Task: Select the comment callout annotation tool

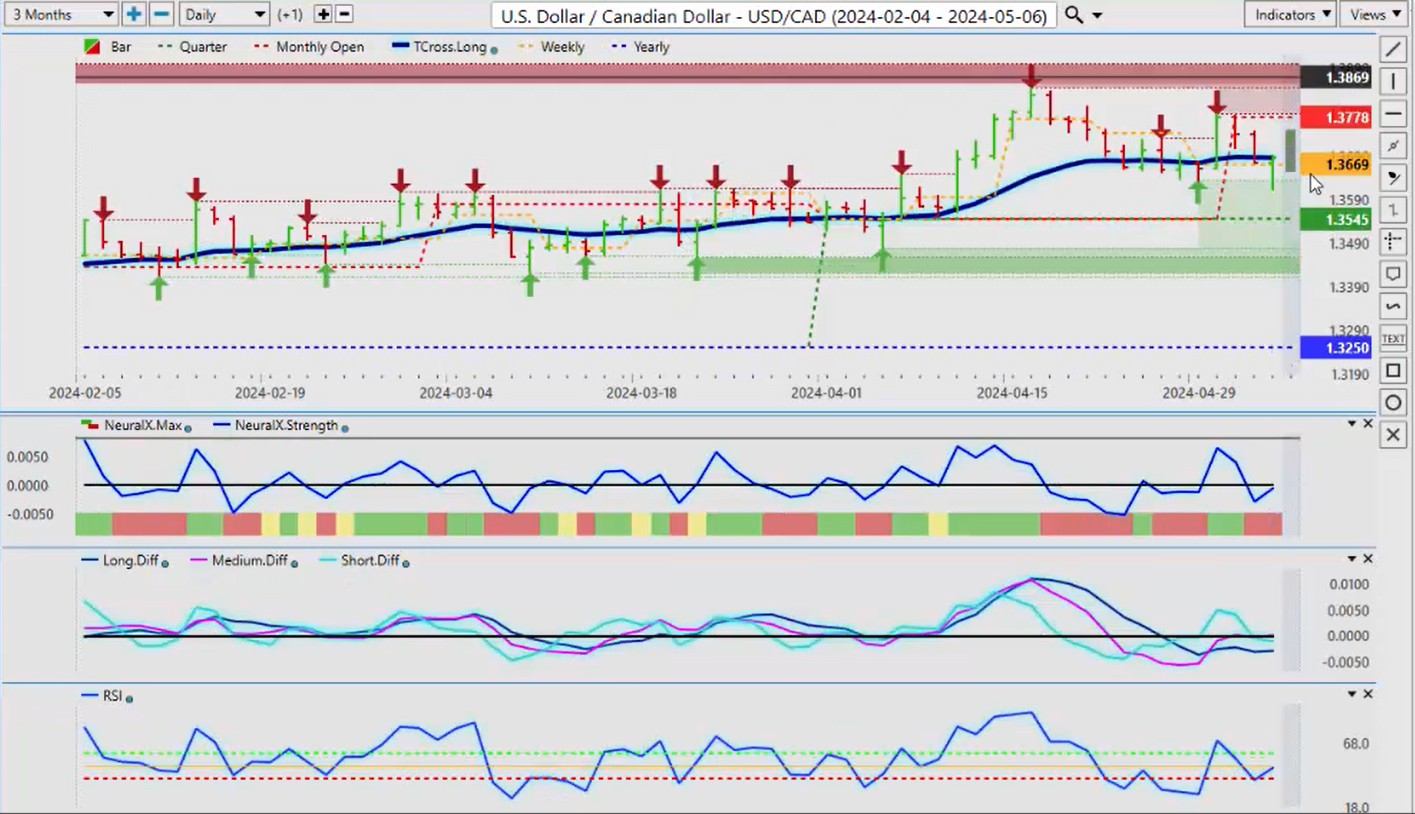Action: [1392, 274]
